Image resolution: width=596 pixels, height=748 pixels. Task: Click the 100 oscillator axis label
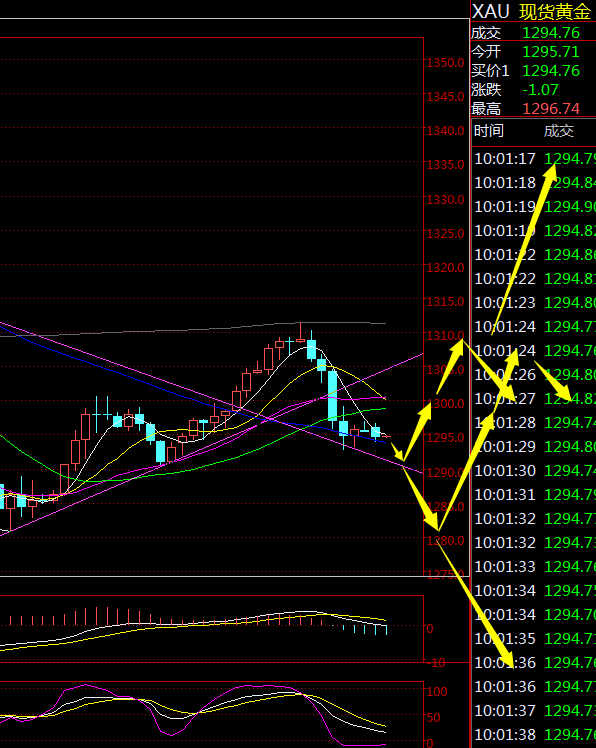[x=437, y=692]
